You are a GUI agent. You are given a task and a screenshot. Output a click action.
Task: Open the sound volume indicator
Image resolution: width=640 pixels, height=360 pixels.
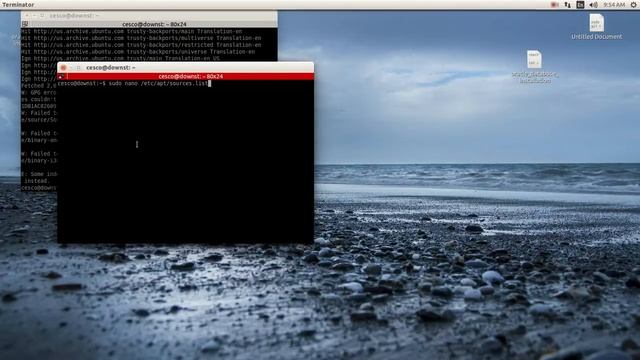click(593, 5)
